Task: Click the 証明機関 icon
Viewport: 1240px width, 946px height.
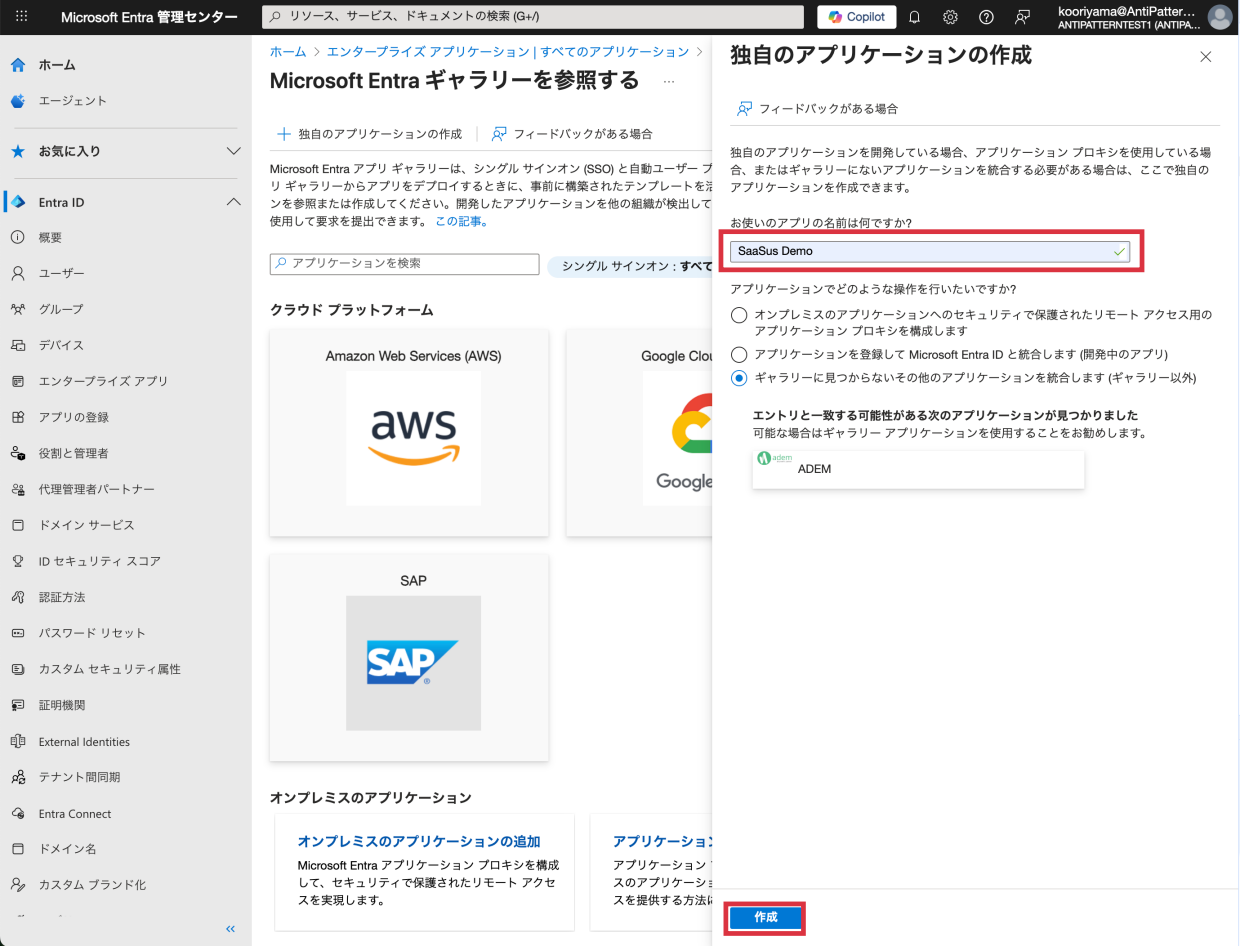Action: 17,705
